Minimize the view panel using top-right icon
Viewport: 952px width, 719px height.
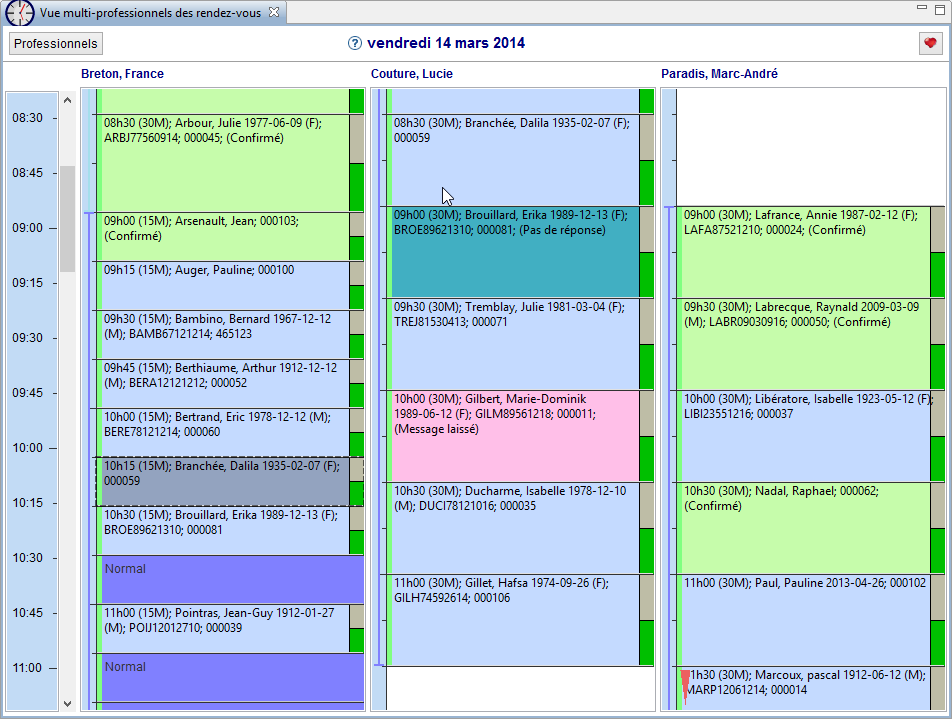click(919, 9)
